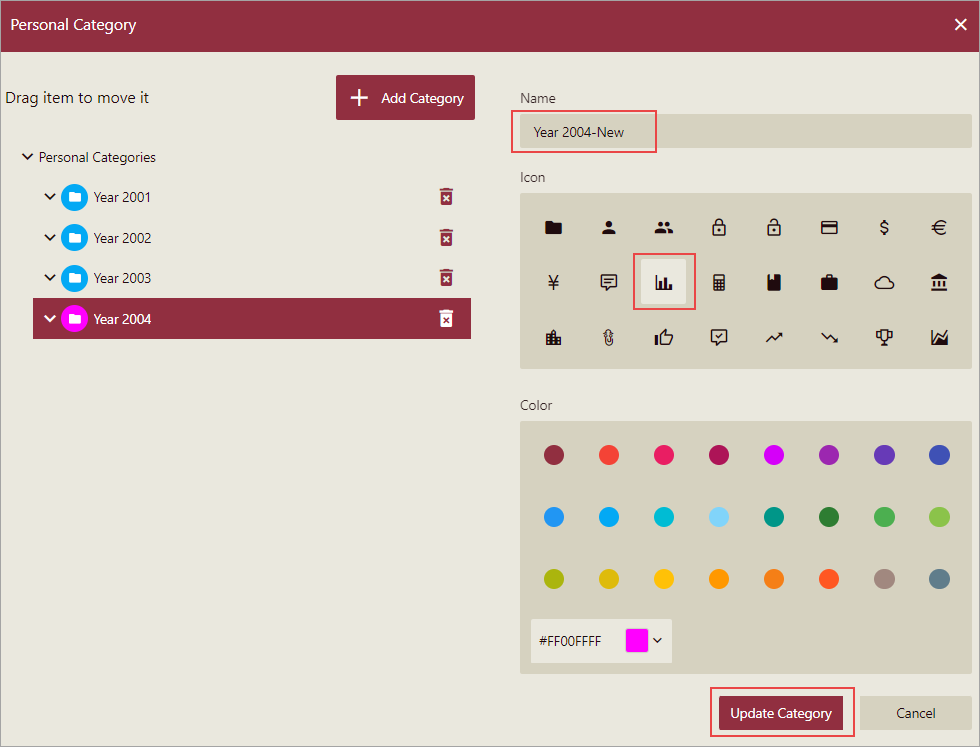Select the bank building icon

pos(938,282)
